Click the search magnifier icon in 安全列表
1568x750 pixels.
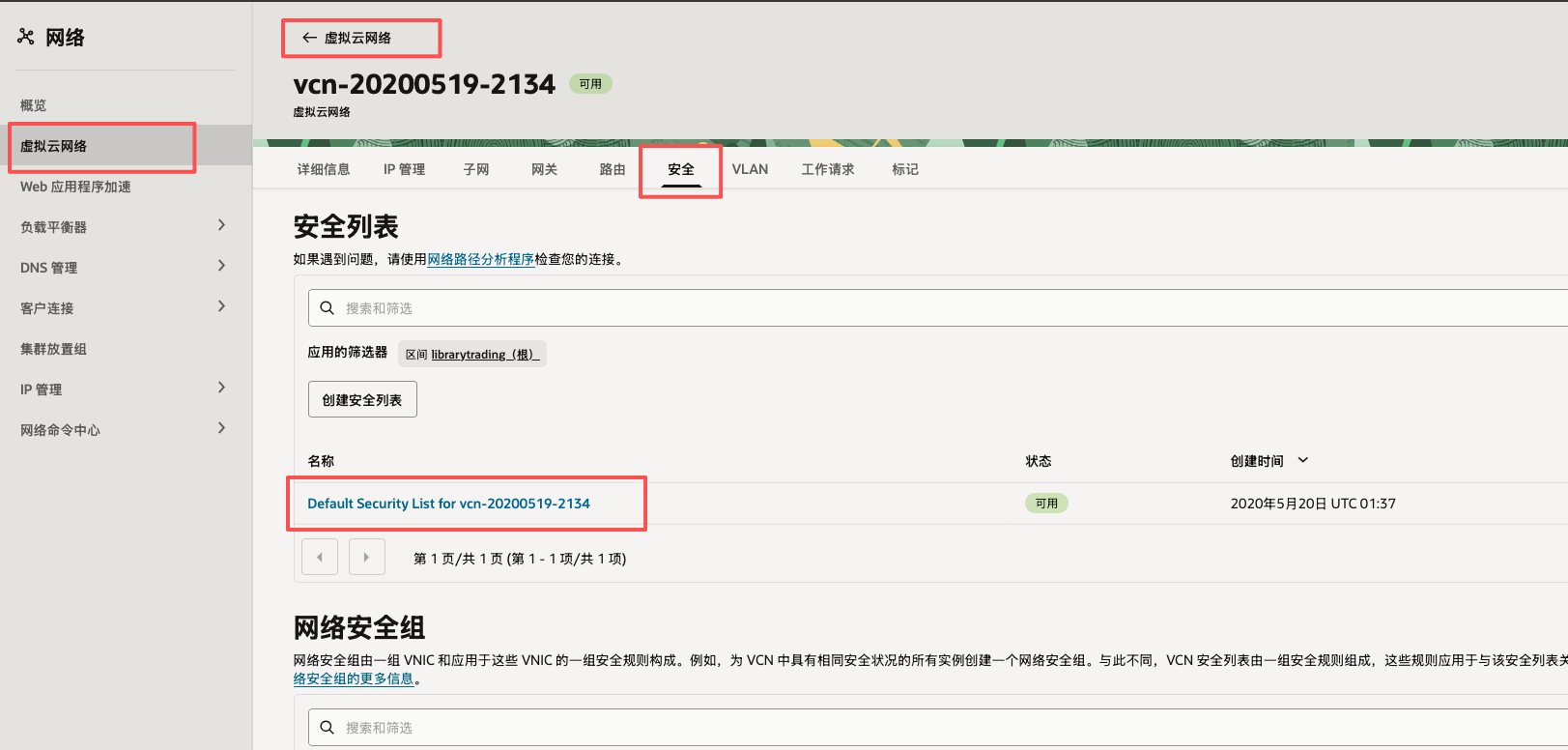(x=328, y=308)
